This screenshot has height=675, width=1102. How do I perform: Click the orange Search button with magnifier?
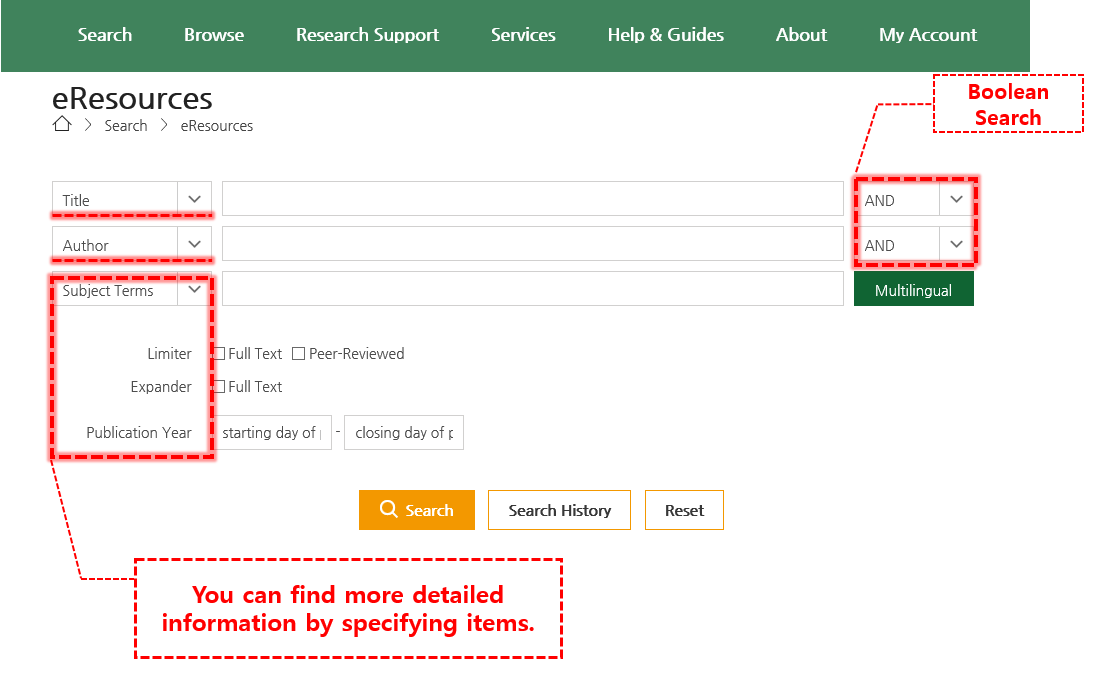click(x=416, y=510)
